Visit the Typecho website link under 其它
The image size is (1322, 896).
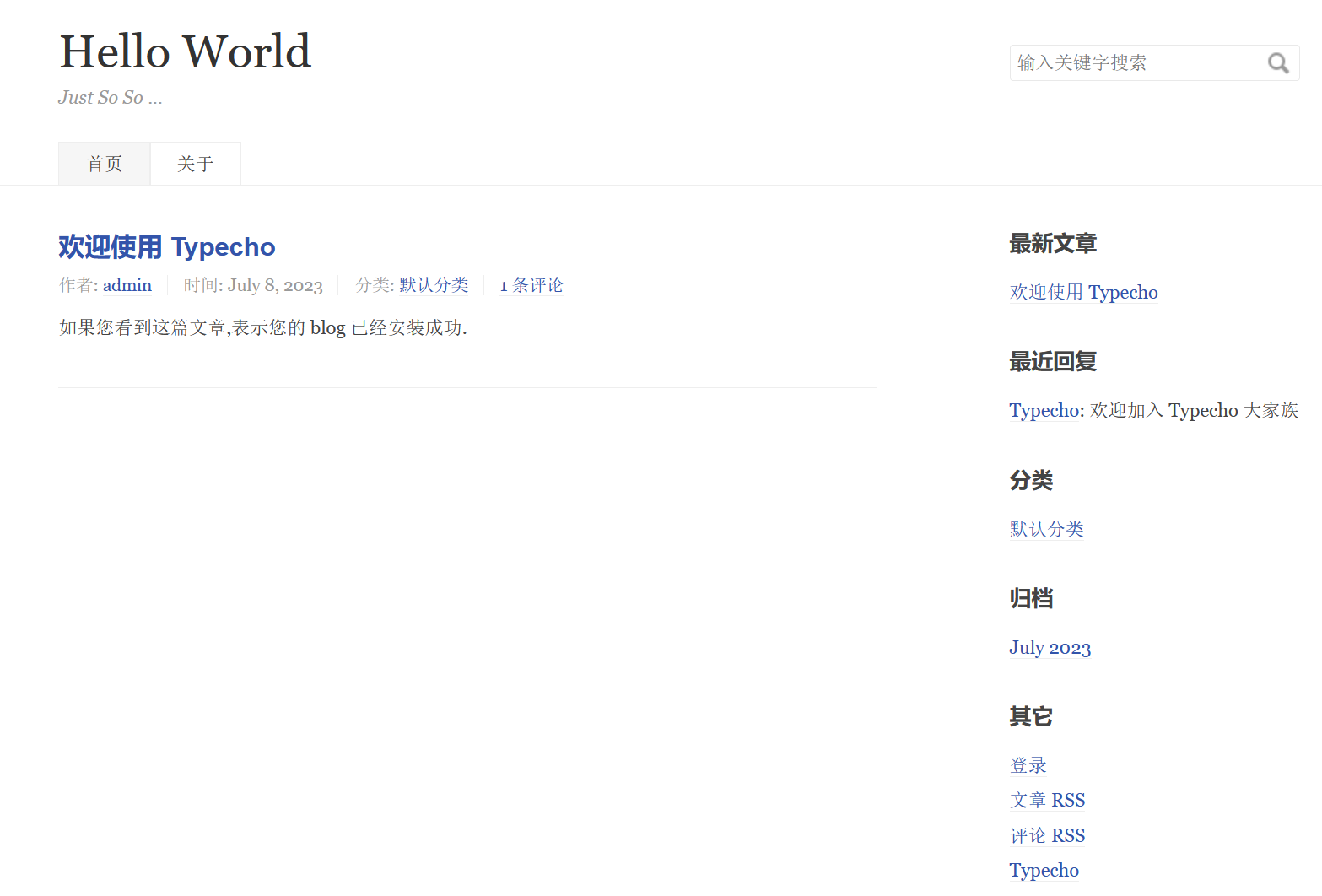(1044, 870)
